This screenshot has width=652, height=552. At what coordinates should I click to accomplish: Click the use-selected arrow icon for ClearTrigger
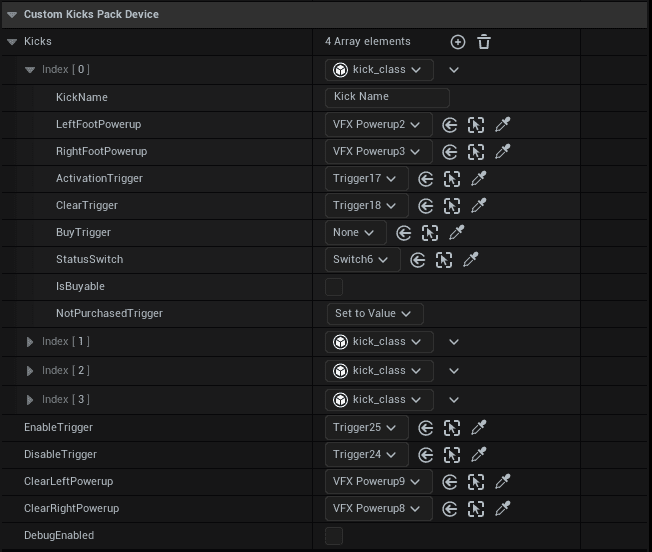(425, 206)
